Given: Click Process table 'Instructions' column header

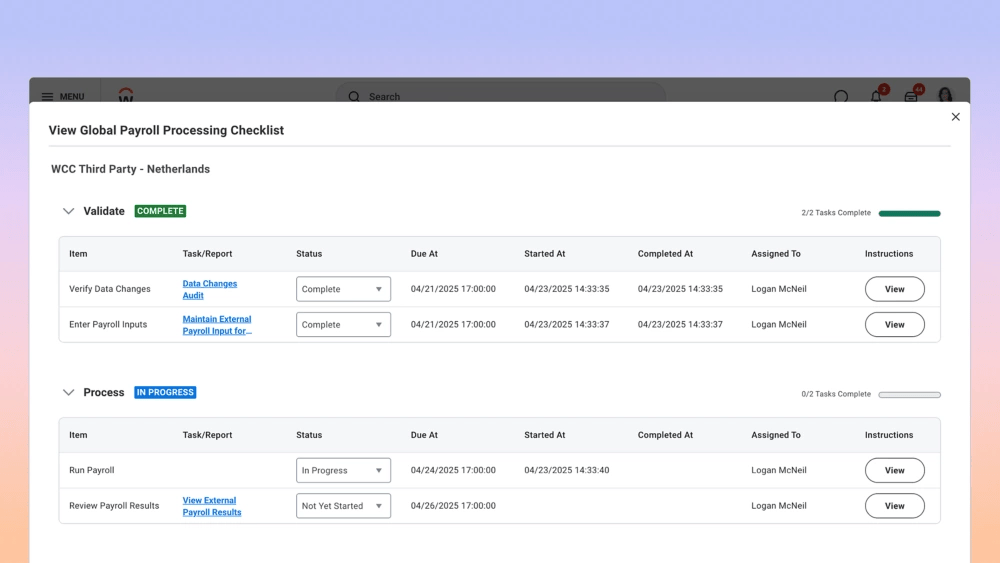Looking at the screenshot, I should point(889,435).
